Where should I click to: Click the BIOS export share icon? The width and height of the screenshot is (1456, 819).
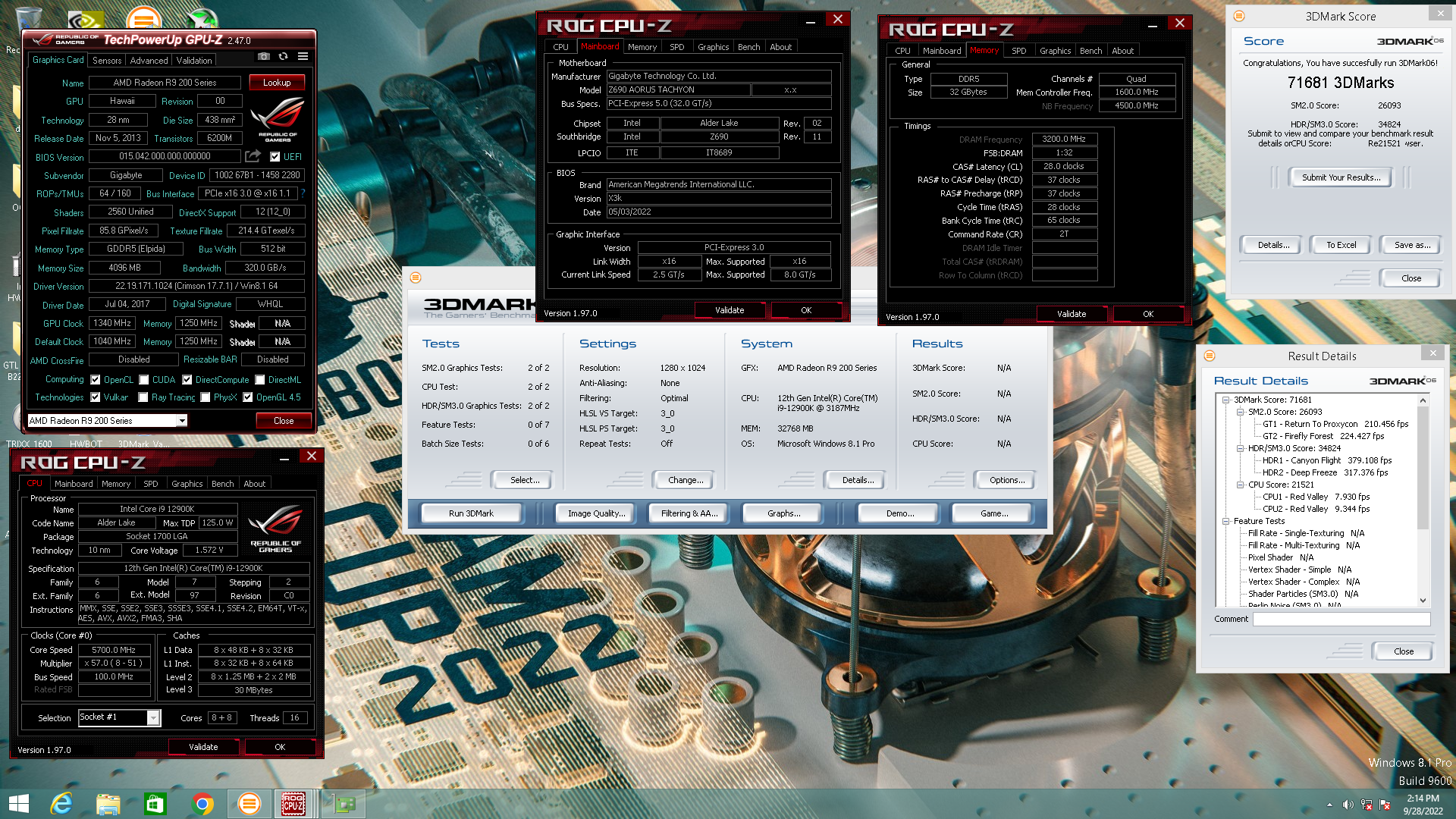click(x=253, y=156)
